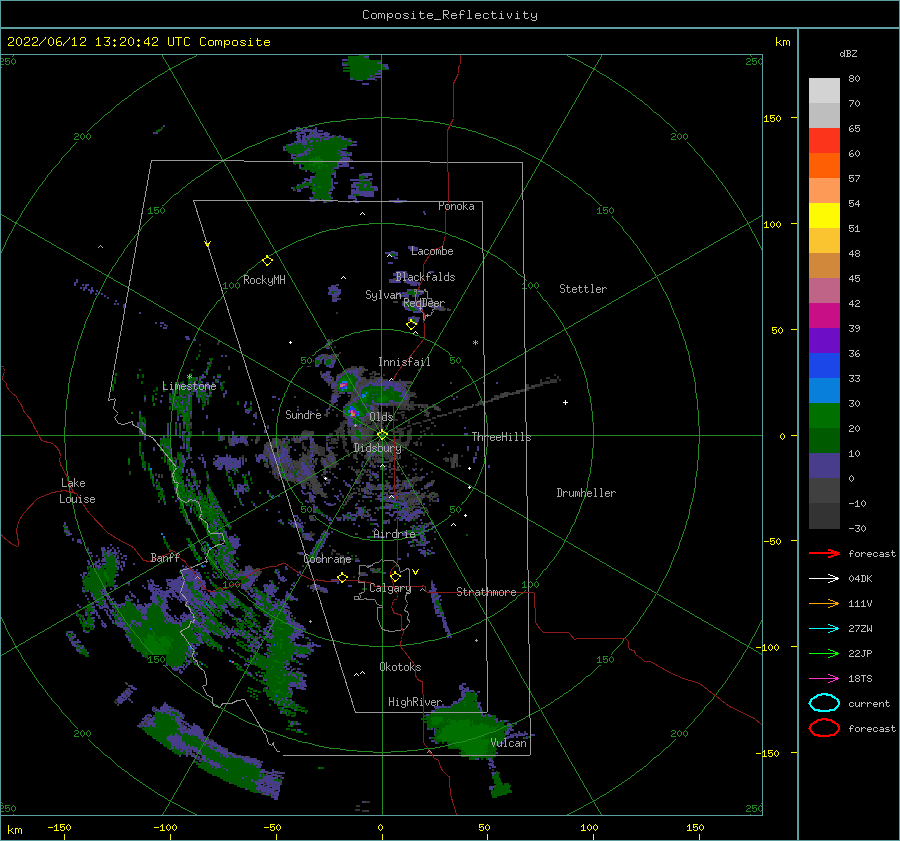Click the 'HighRiver' label
Screen dimensions: 900x841
point(415,702)
